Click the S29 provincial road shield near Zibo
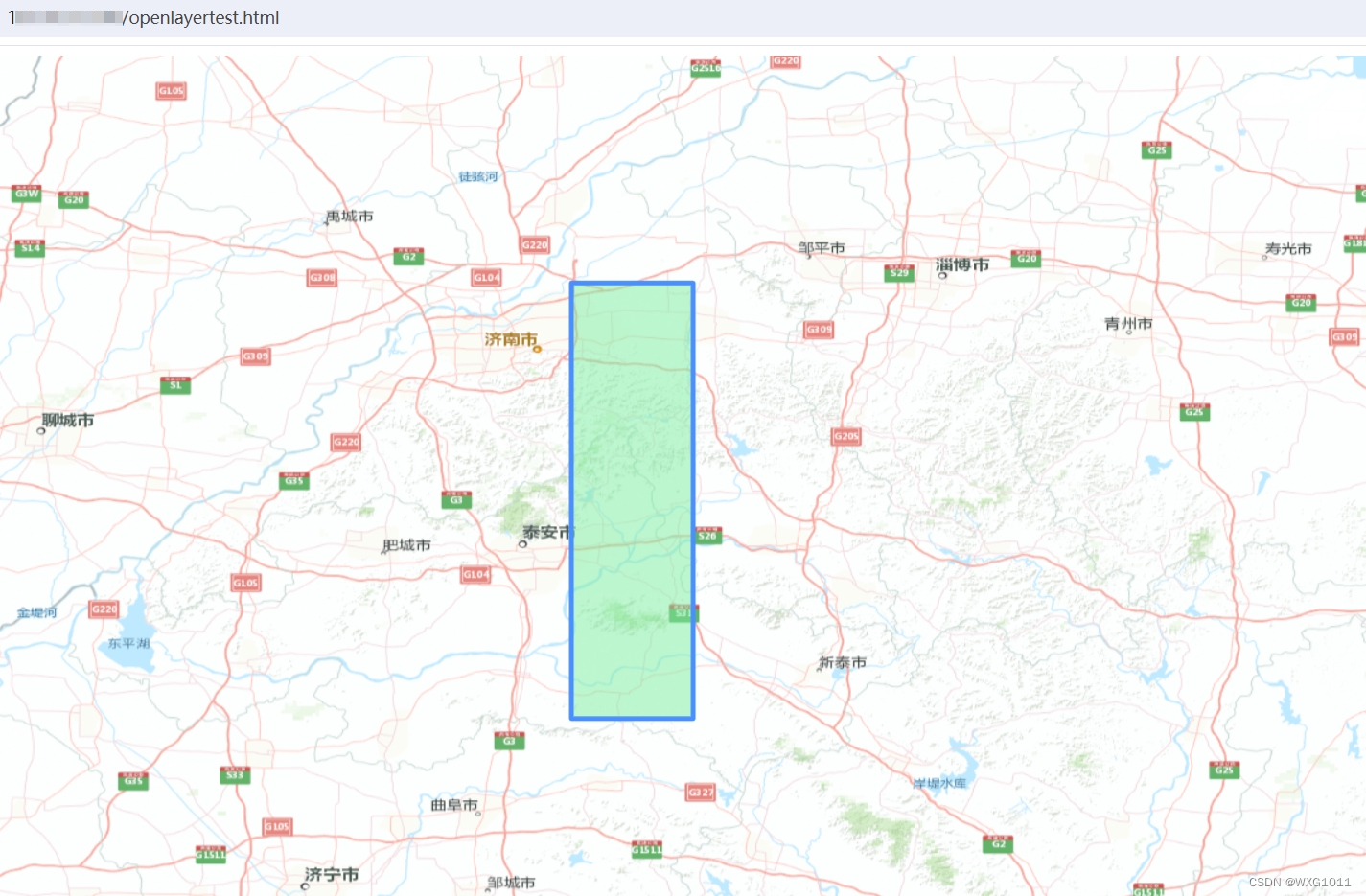This screenshot has height=896, width=1366. pyautogui.click(x=898, y=272)
